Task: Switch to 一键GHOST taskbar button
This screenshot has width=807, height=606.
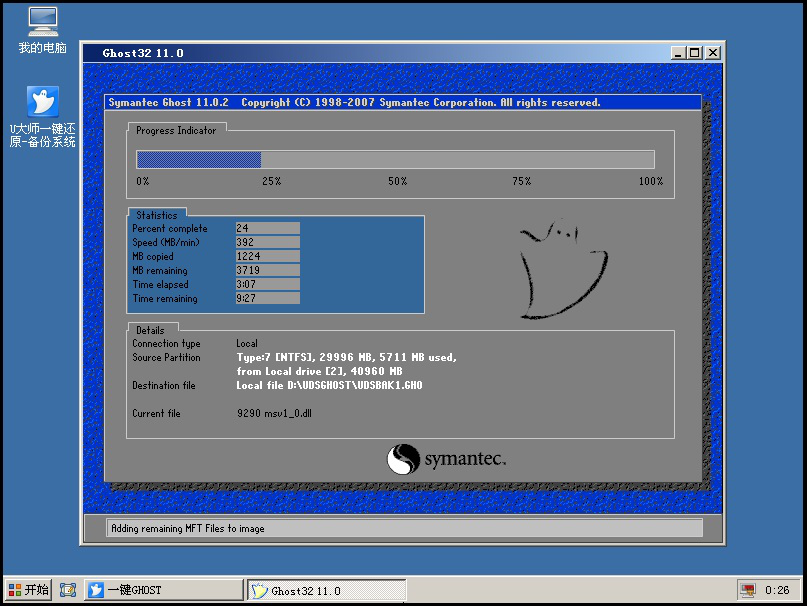Action: 163,590
